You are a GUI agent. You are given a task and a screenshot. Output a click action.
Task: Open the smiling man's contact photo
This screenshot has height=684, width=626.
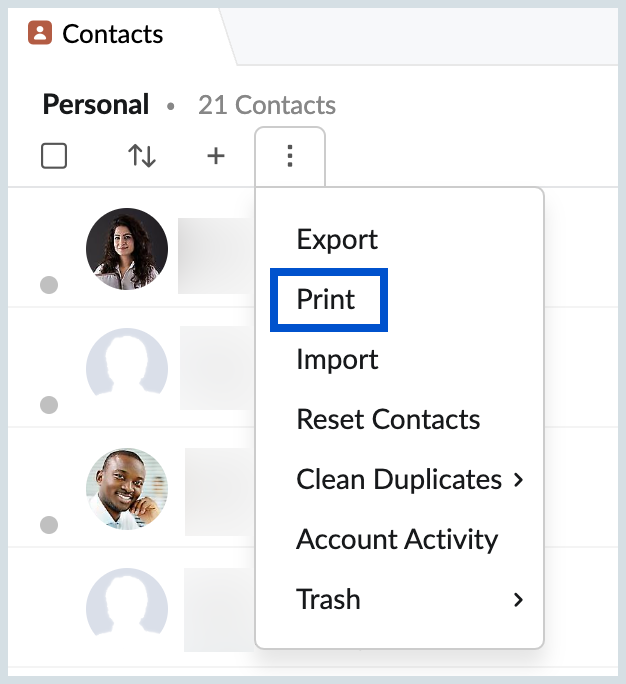tap(127, 489)
